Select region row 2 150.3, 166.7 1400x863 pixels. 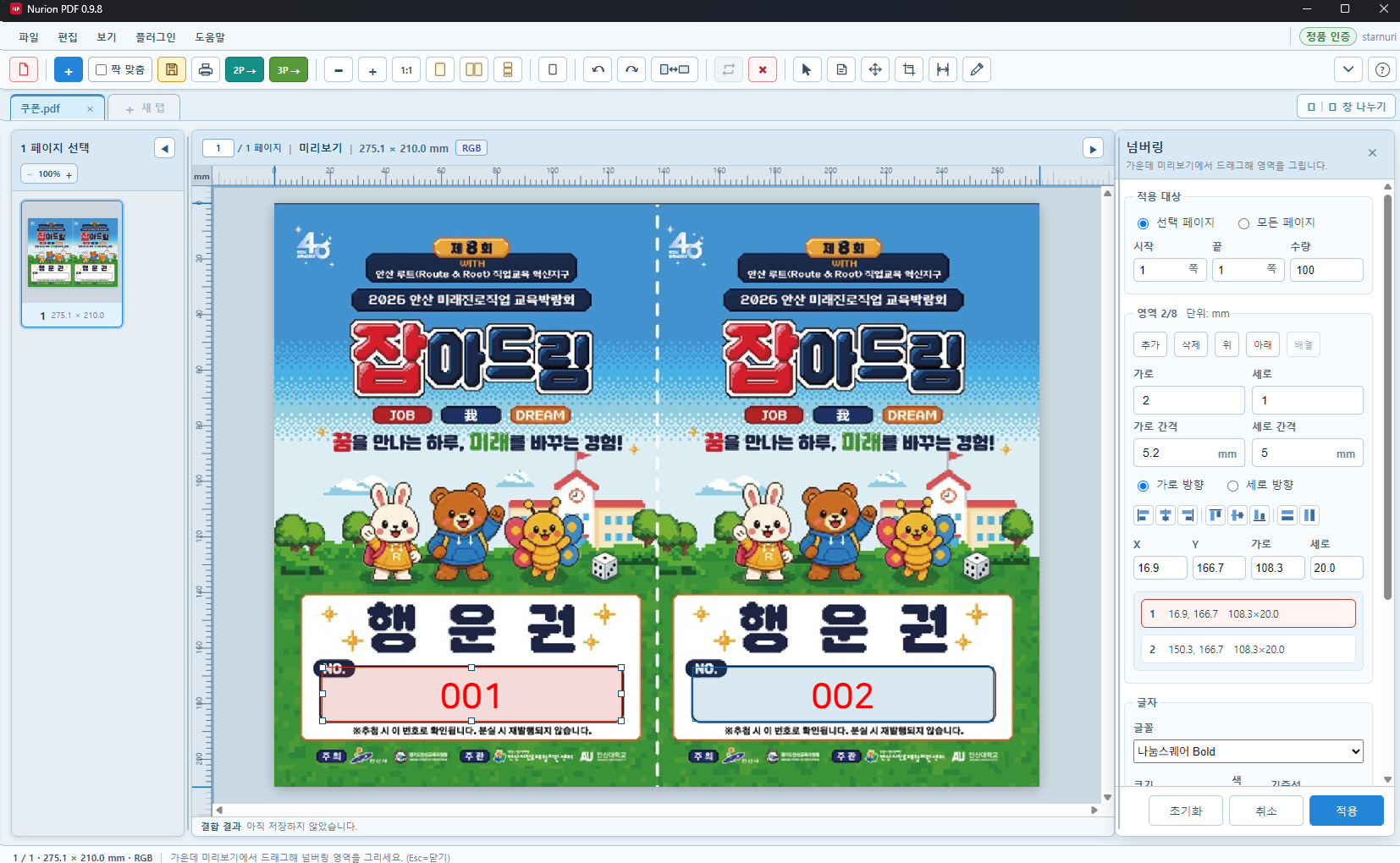(1248, 649)
